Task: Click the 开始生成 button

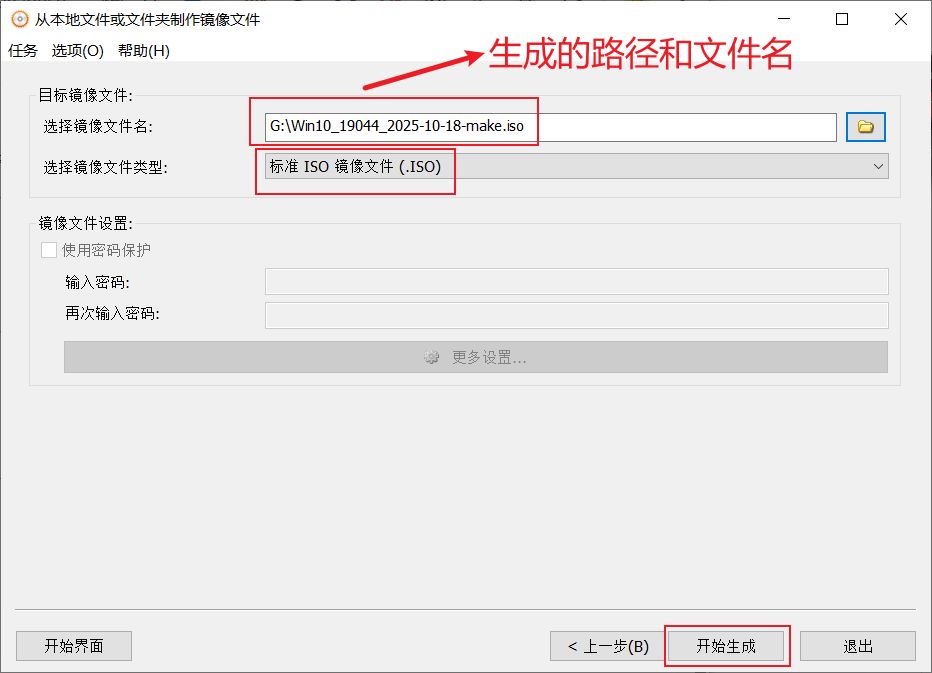Action: click(726, 646)
